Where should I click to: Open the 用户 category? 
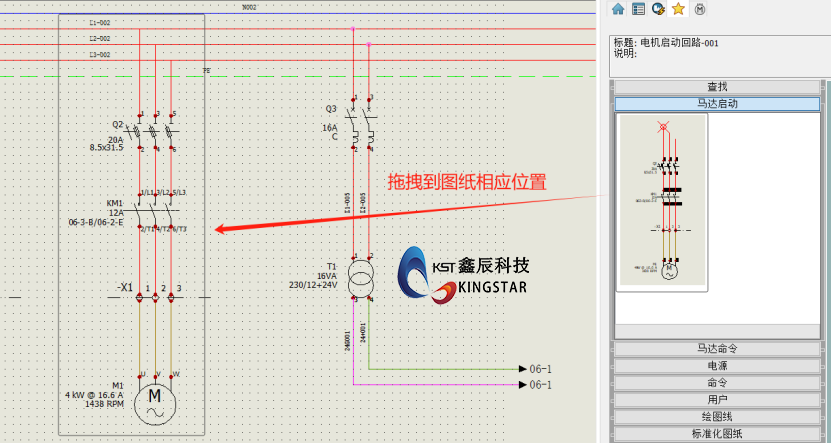(x=717, y=399)
